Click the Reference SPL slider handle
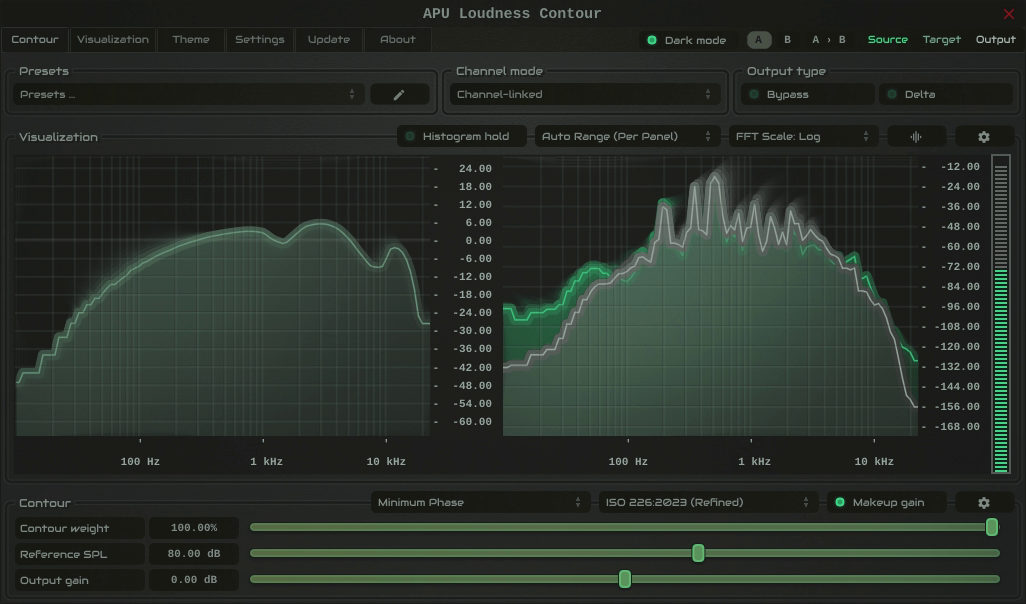The height and width of the screenshot is (604, 1026). [698, 554]
